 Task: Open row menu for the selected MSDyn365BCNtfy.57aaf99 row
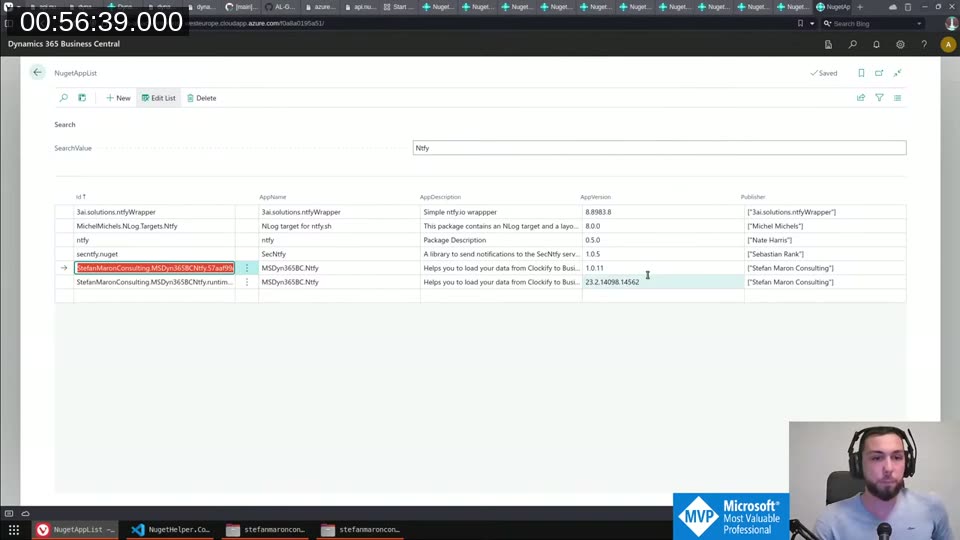(x=247, y=268)
